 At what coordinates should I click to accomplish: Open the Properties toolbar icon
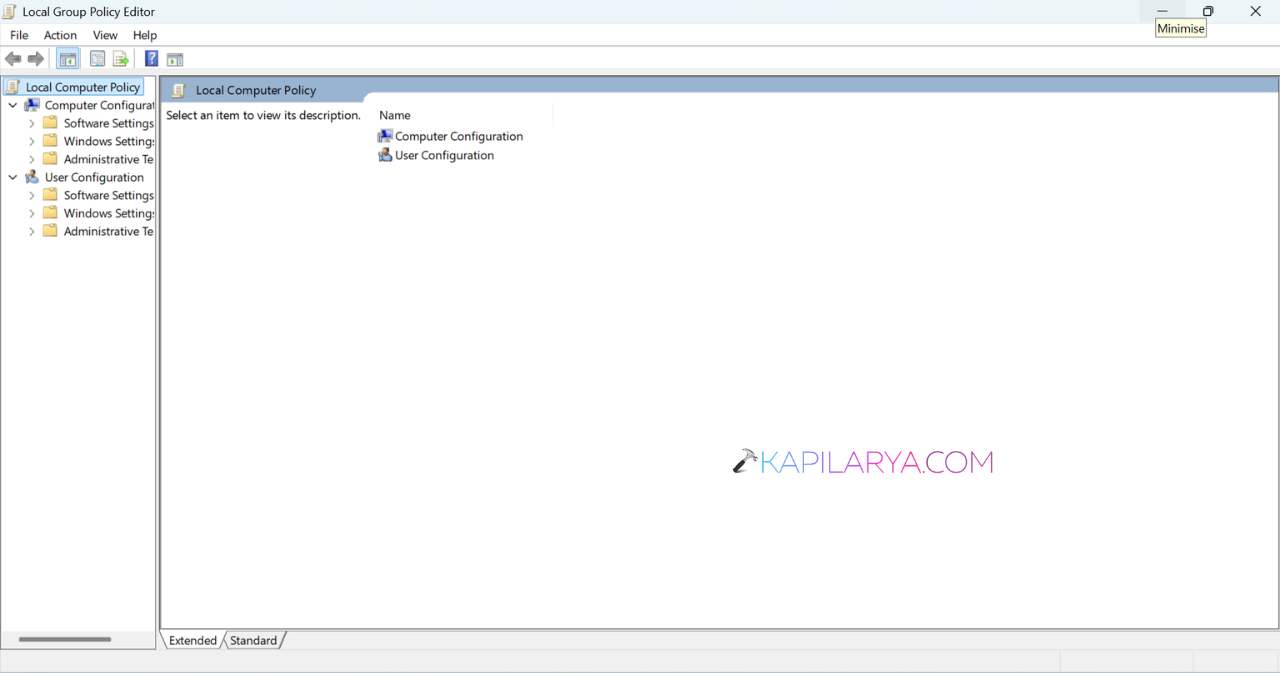click(x=97, y=59)
